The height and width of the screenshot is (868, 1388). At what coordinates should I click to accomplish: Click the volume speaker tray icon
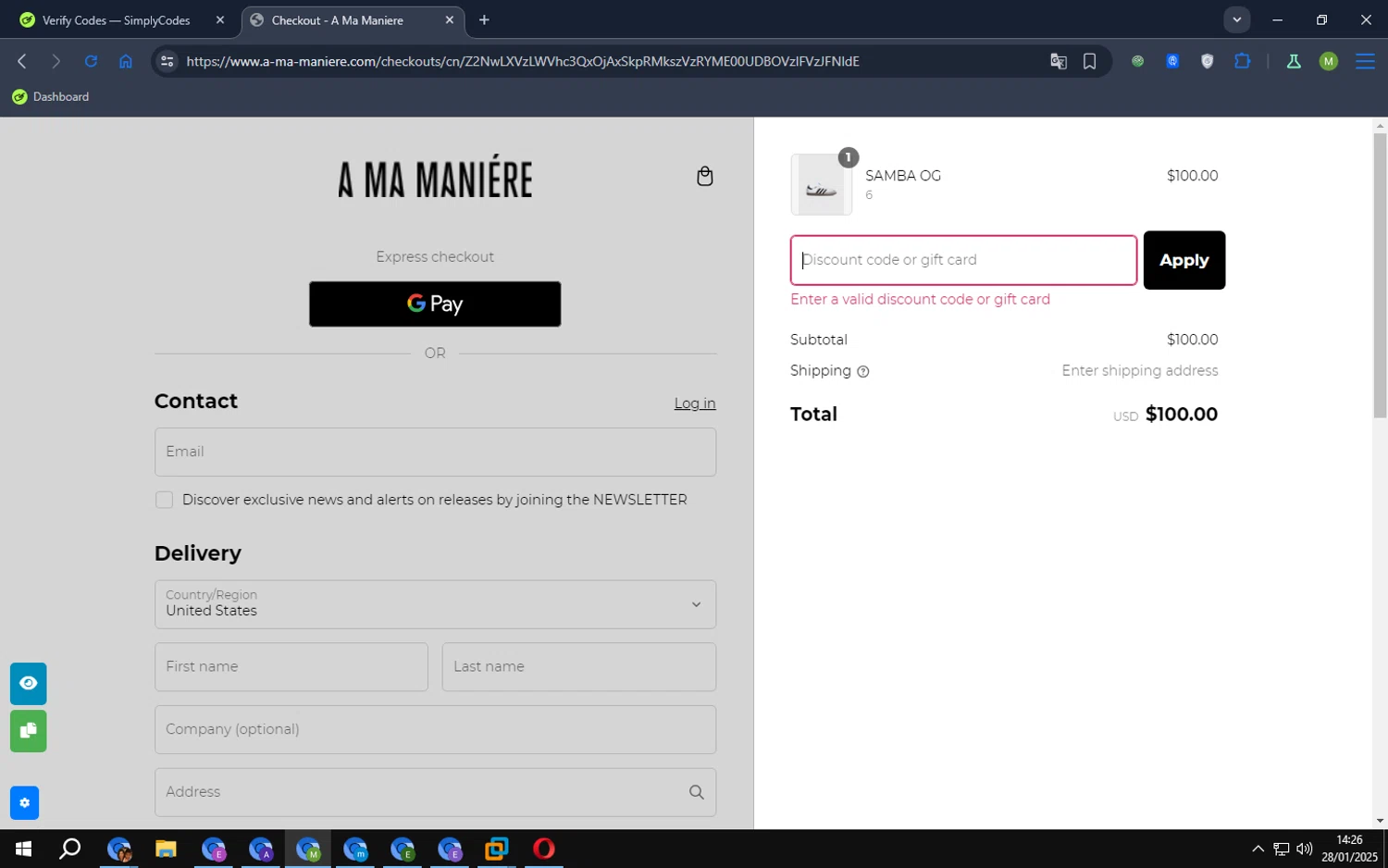tap(1305, 849)
